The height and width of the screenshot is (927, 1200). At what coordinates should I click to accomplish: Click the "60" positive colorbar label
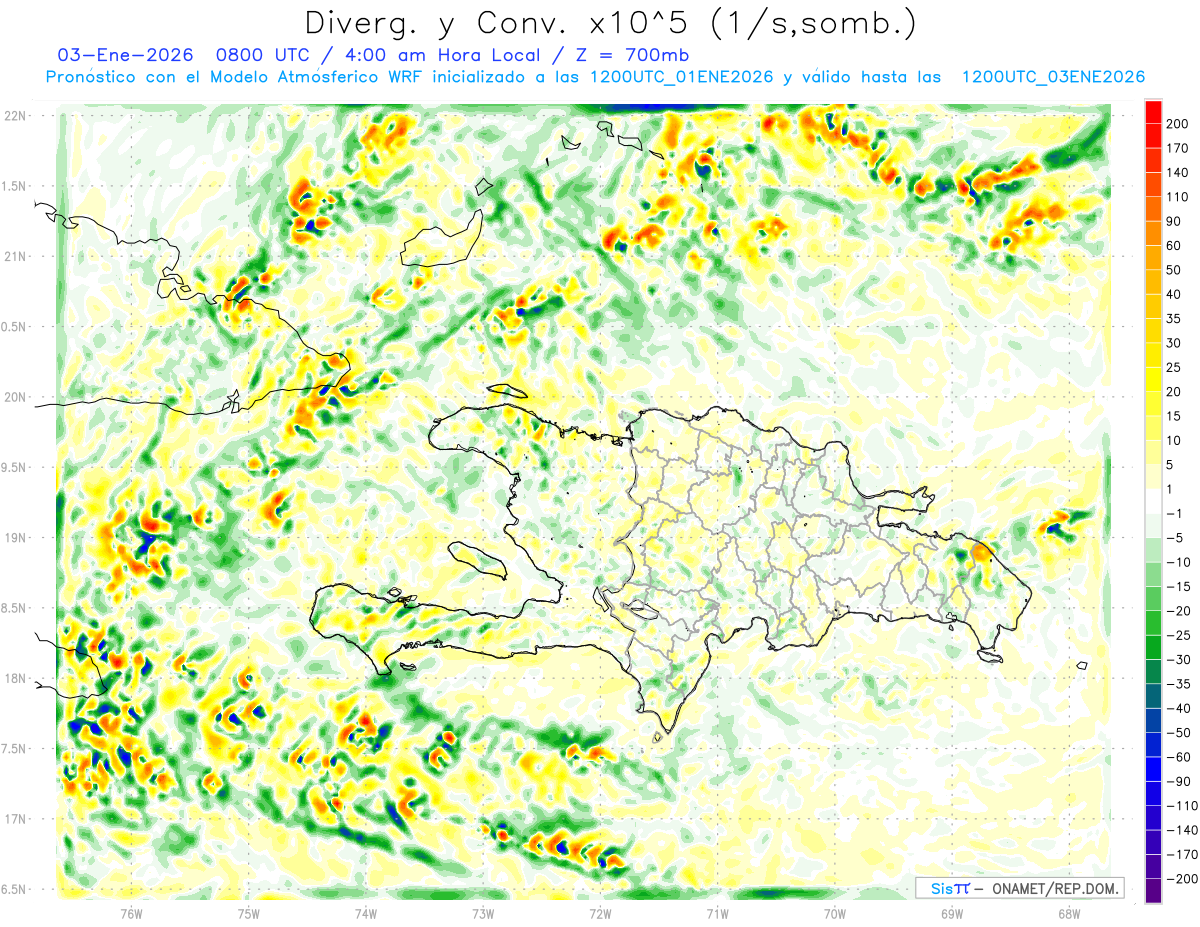[1174, 246]
